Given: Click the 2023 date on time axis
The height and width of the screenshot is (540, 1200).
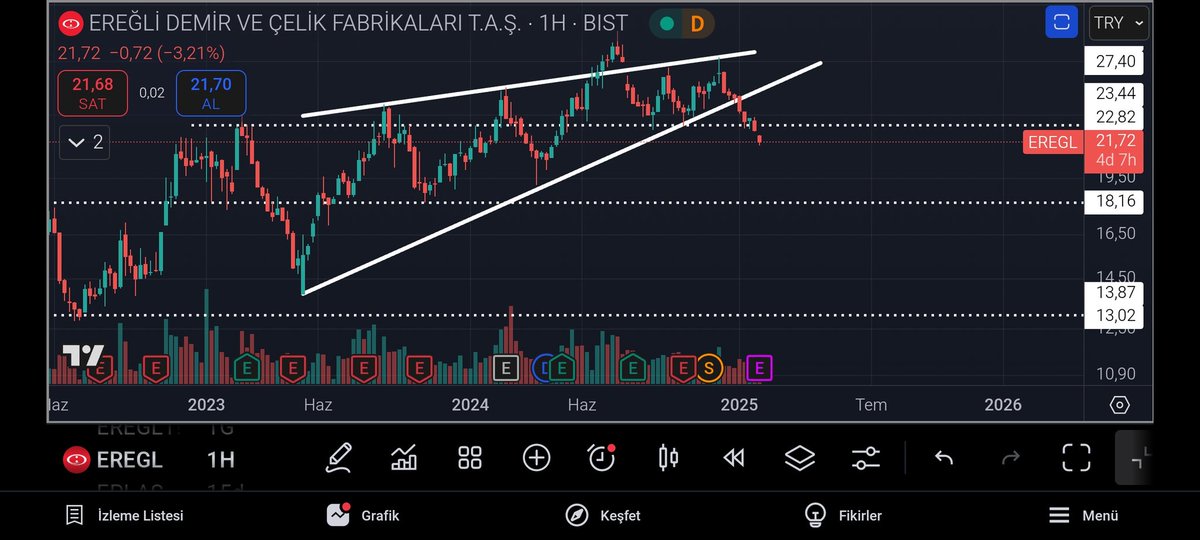Looking at the screenshot, I should click(x=206, y=404).
